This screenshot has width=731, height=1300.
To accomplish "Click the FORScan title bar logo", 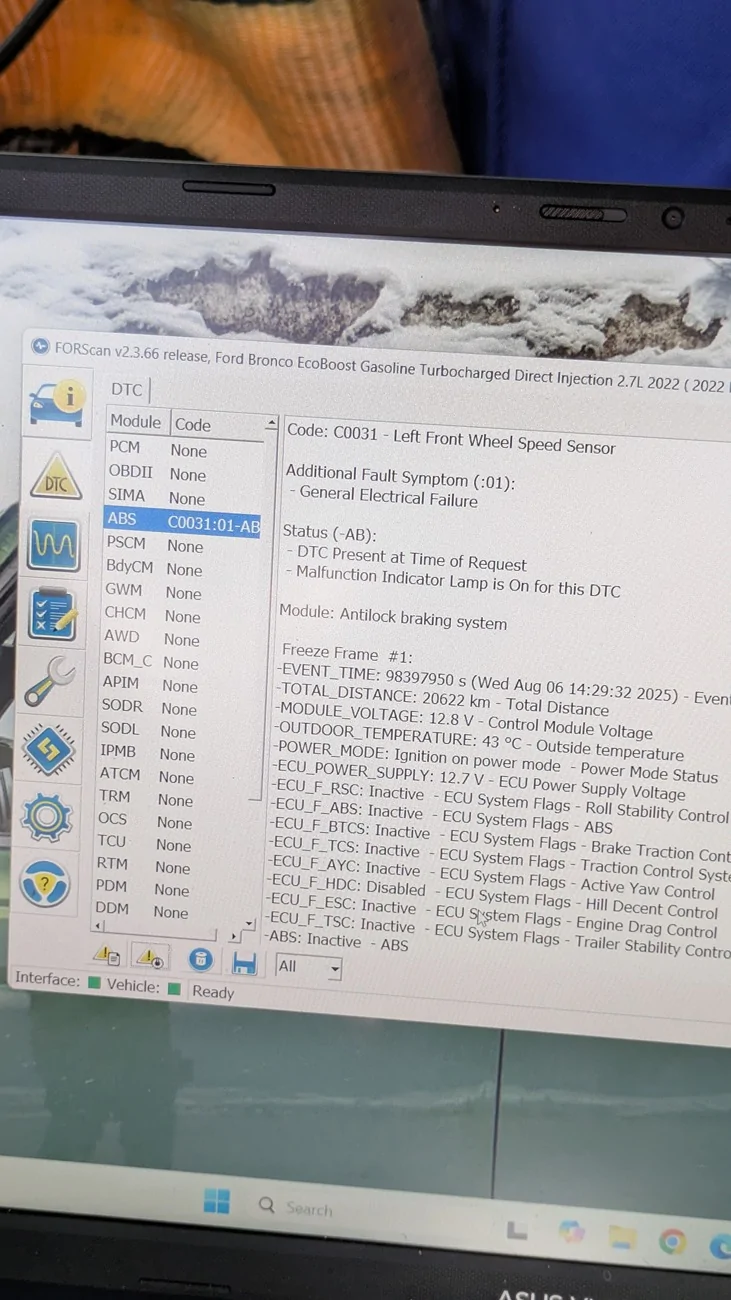I will point(40,346).
